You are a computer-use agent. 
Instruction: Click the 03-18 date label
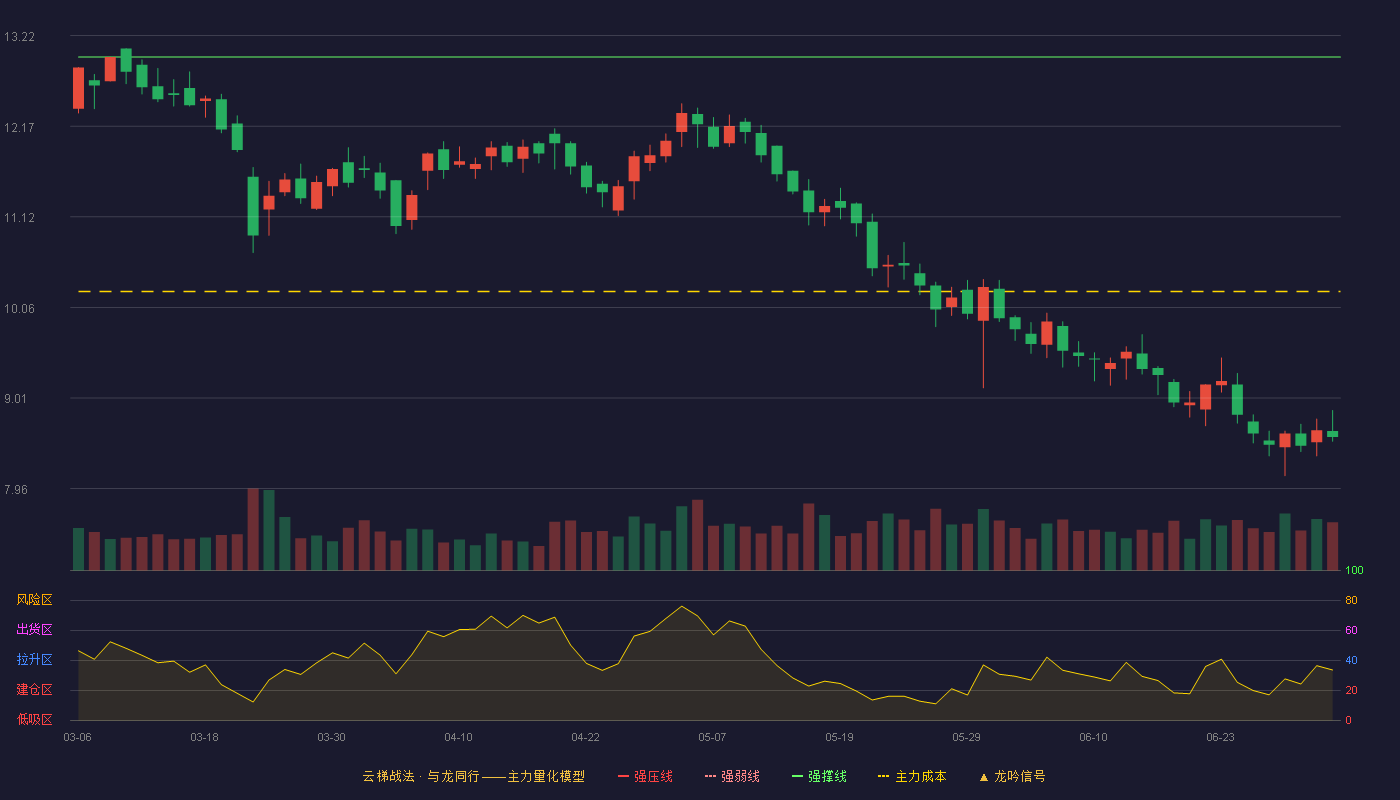204,737
